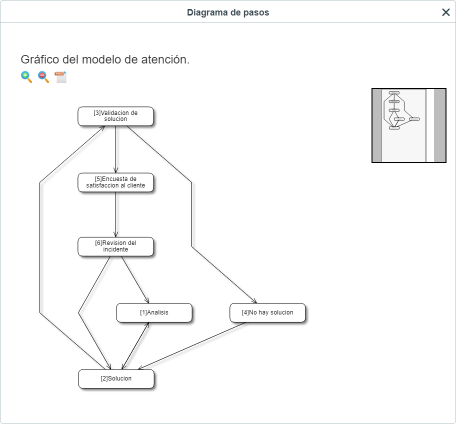
Task: Select the Revision del incidente node
Action: point(116,247)
